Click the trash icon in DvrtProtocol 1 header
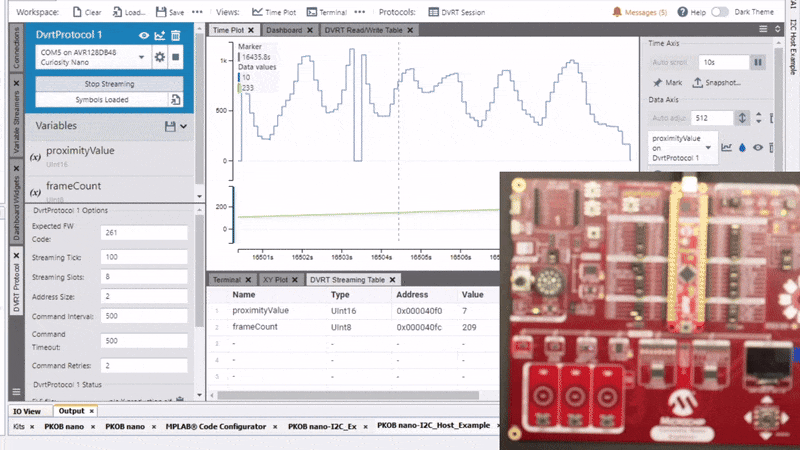The image size is (800, 450). tap(176, 36)
